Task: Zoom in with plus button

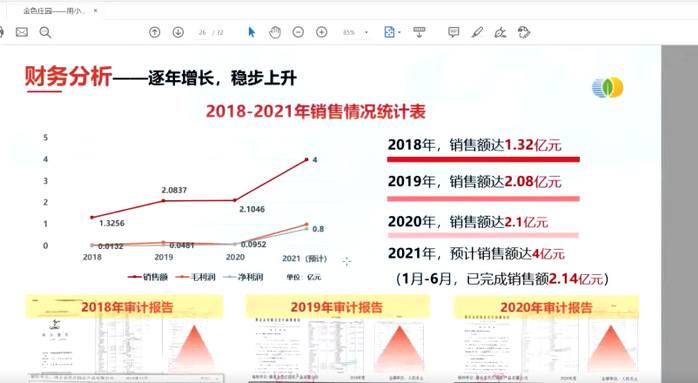Action: (321, 32)
